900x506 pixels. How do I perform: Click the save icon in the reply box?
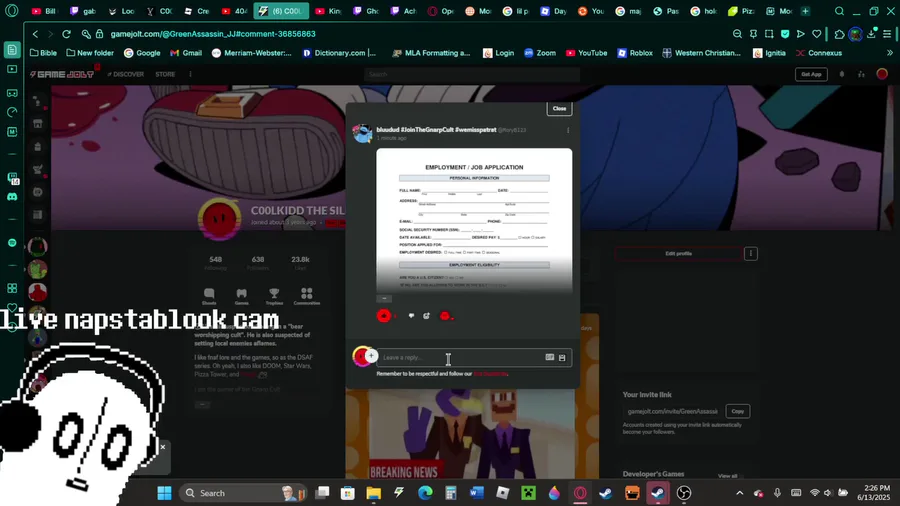(562, 358)
